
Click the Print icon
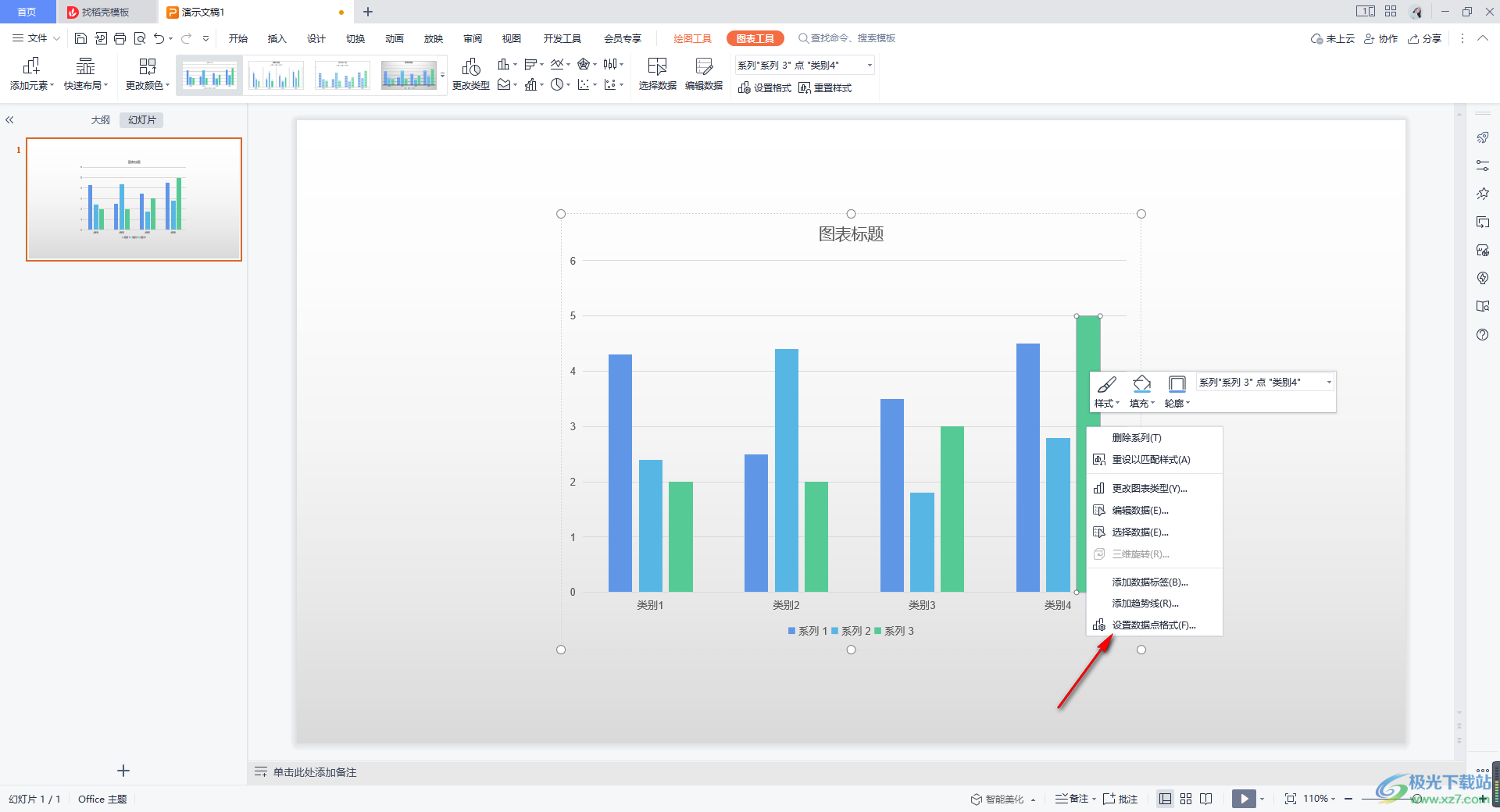point(120,38)
